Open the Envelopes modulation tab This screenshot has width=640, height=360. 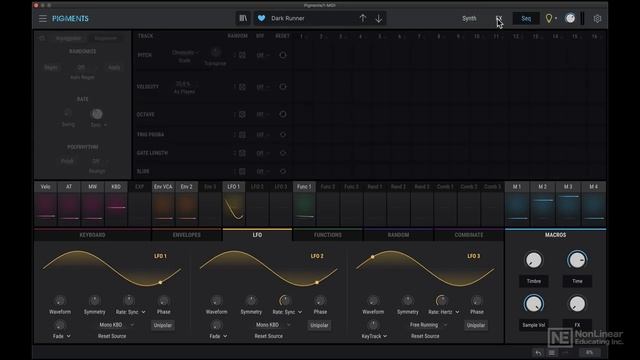(187, 235)
